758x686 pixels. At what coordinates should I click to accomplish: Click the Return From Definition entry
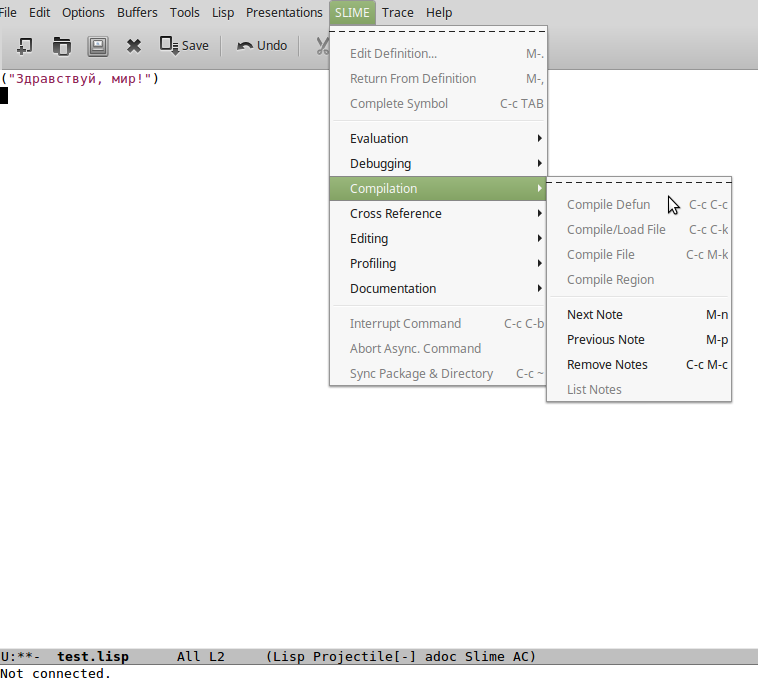pyautogui.click(x=438, y=79)
